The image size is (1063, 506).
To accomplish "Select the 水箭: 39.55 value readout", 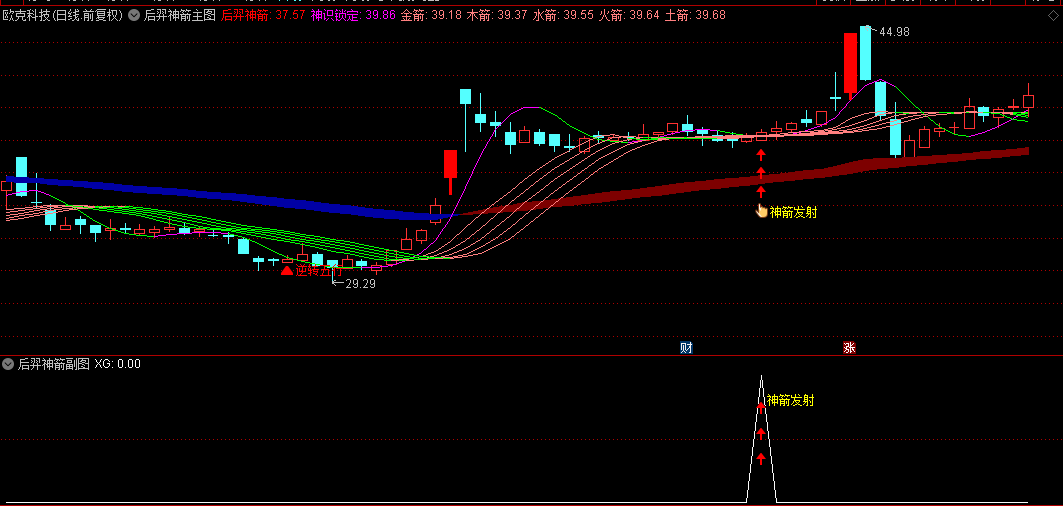I will 563,15.
